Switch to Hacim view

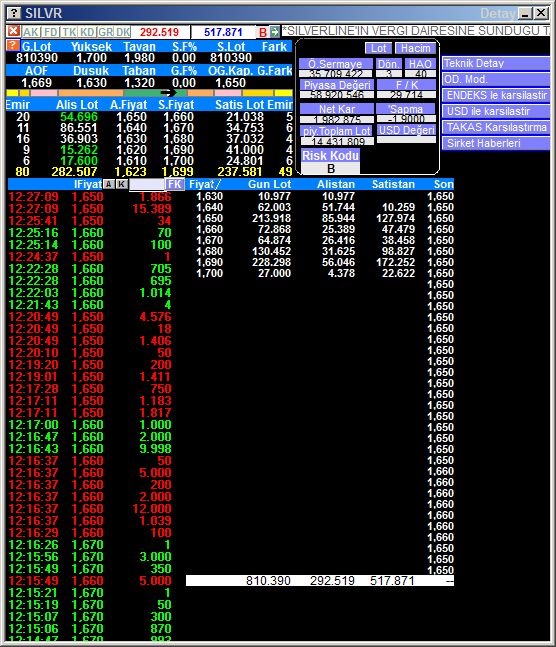click(x=415, y=48)
